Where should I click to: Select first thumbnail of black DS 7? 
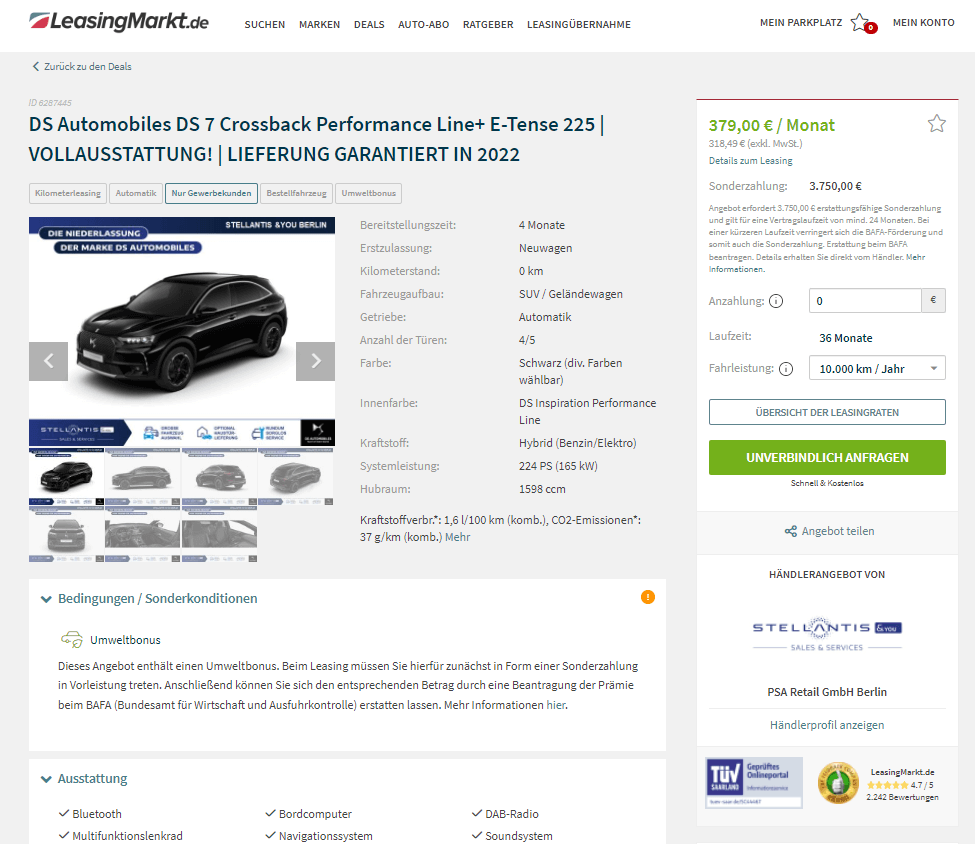click(67, 476)
